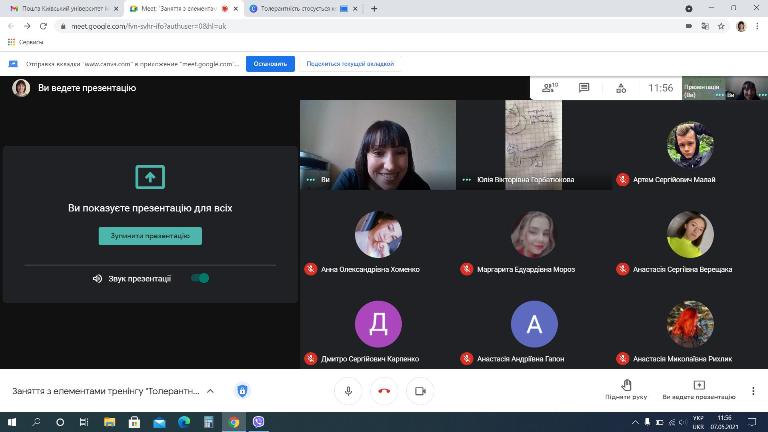Click muted mic icon of Маргарита Едуардівна Мороз
This screenshot has height=432, width=768.
pos(466,269)
